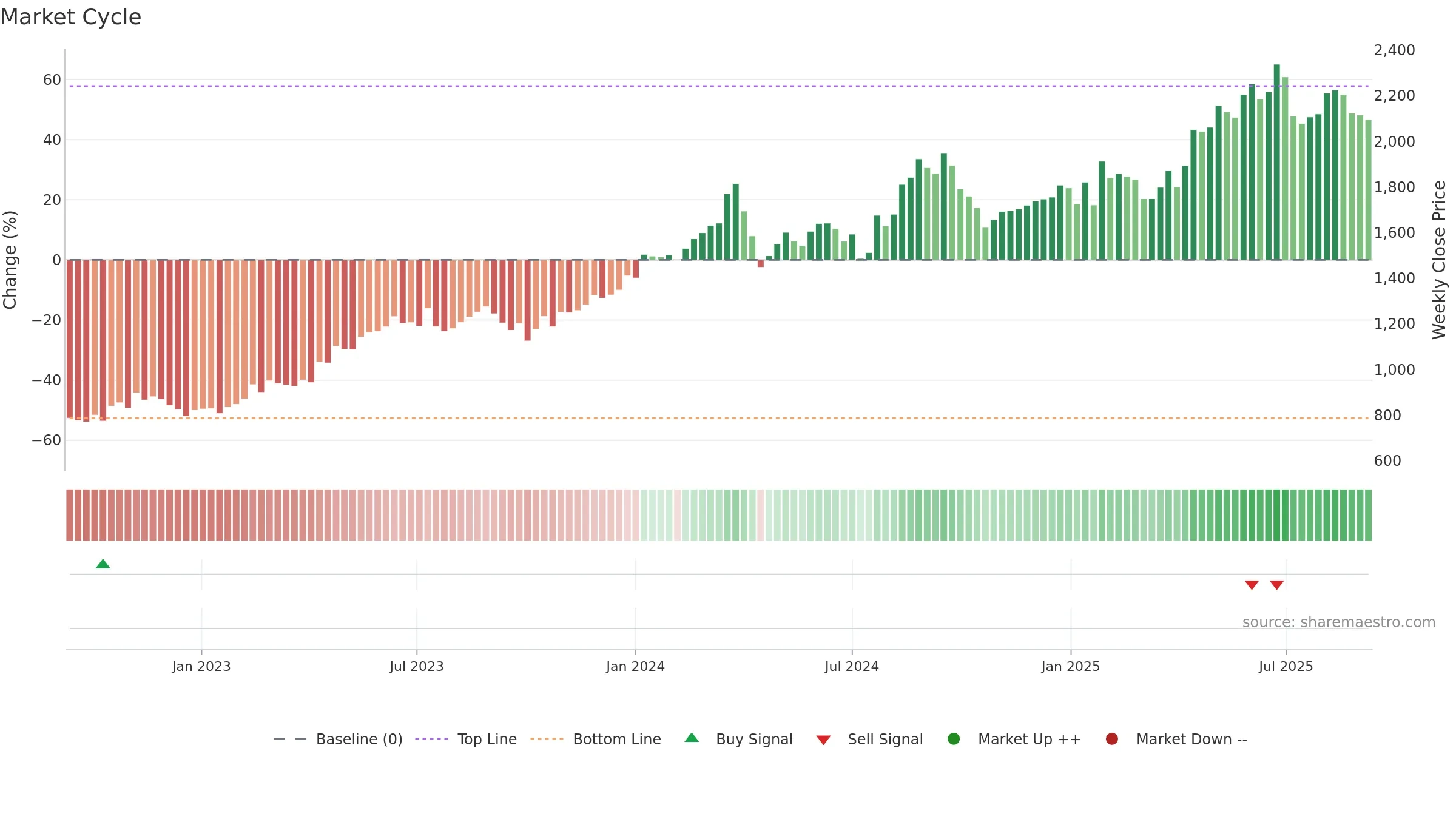Click the Market Cycle chart title

point(71,17)
